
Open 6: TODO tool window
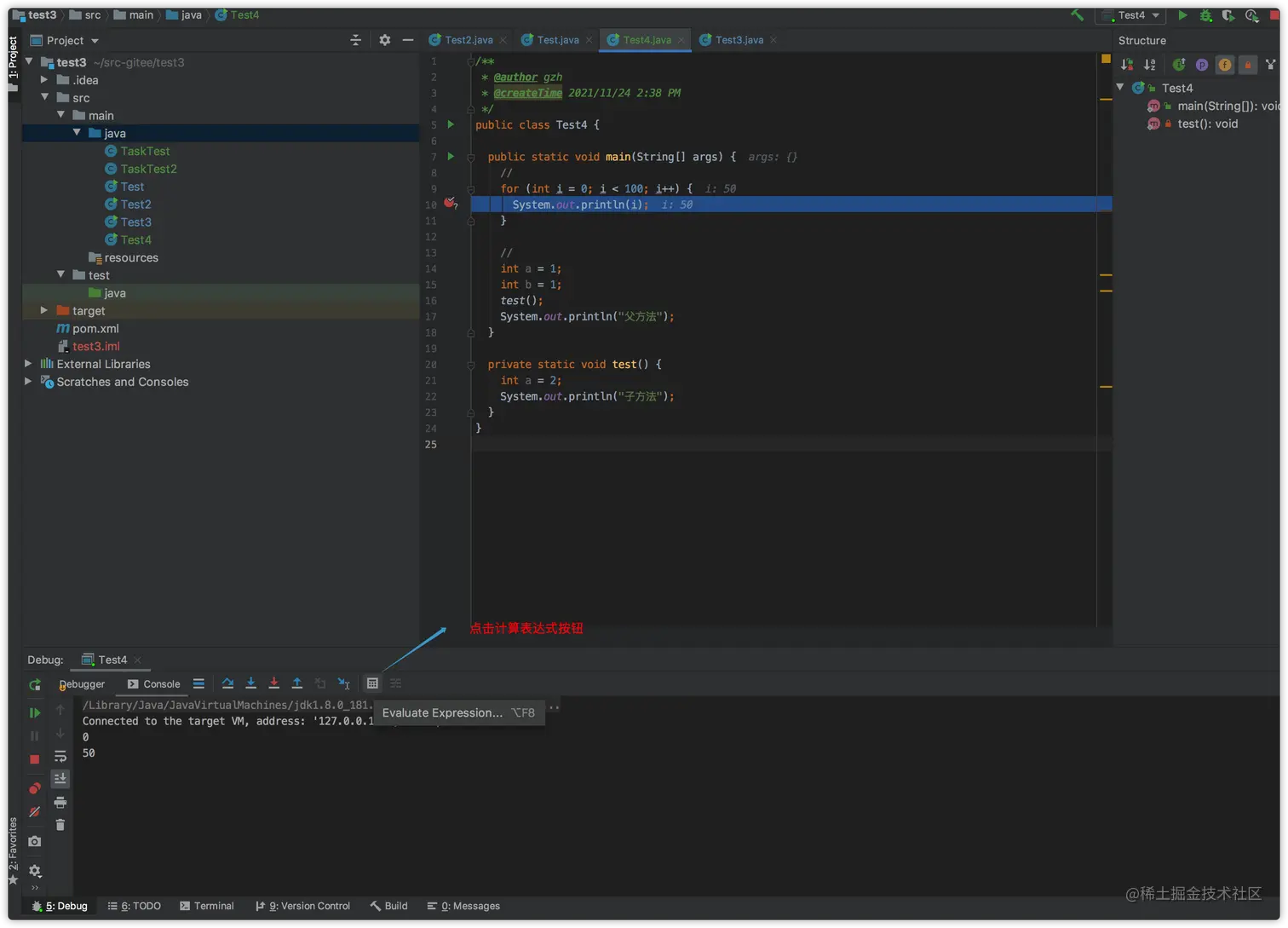[134, 907]
